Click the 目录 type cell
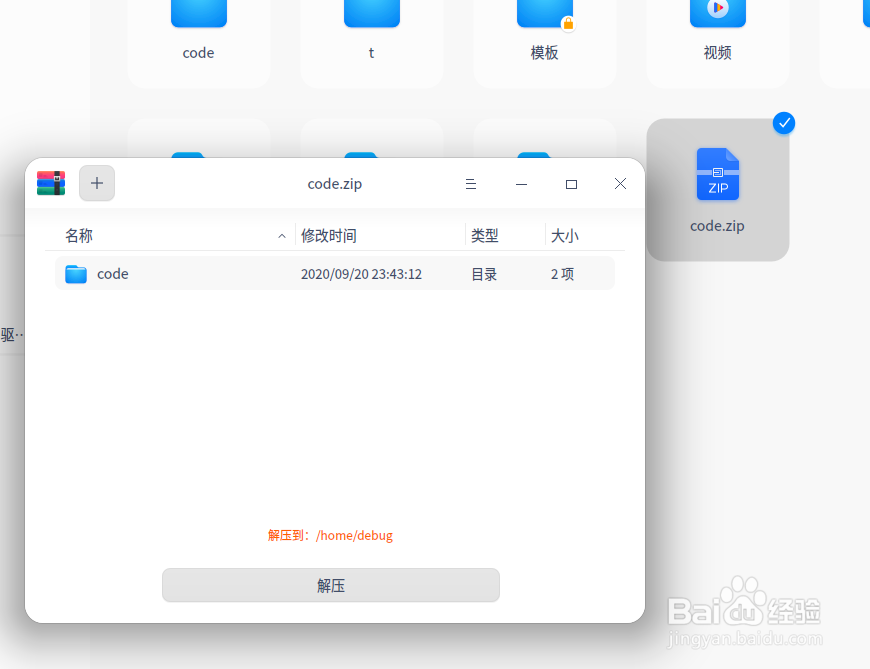 coord(484,274)
